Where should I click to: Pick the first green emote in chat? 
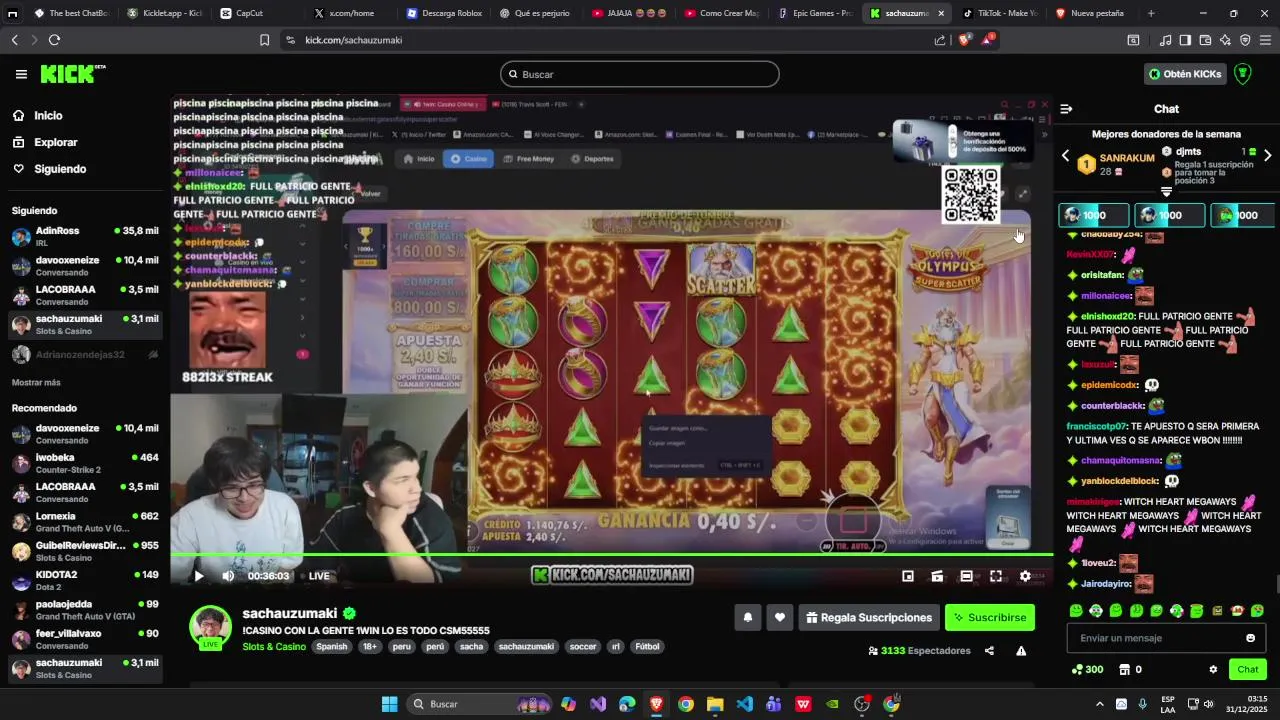1076,611
